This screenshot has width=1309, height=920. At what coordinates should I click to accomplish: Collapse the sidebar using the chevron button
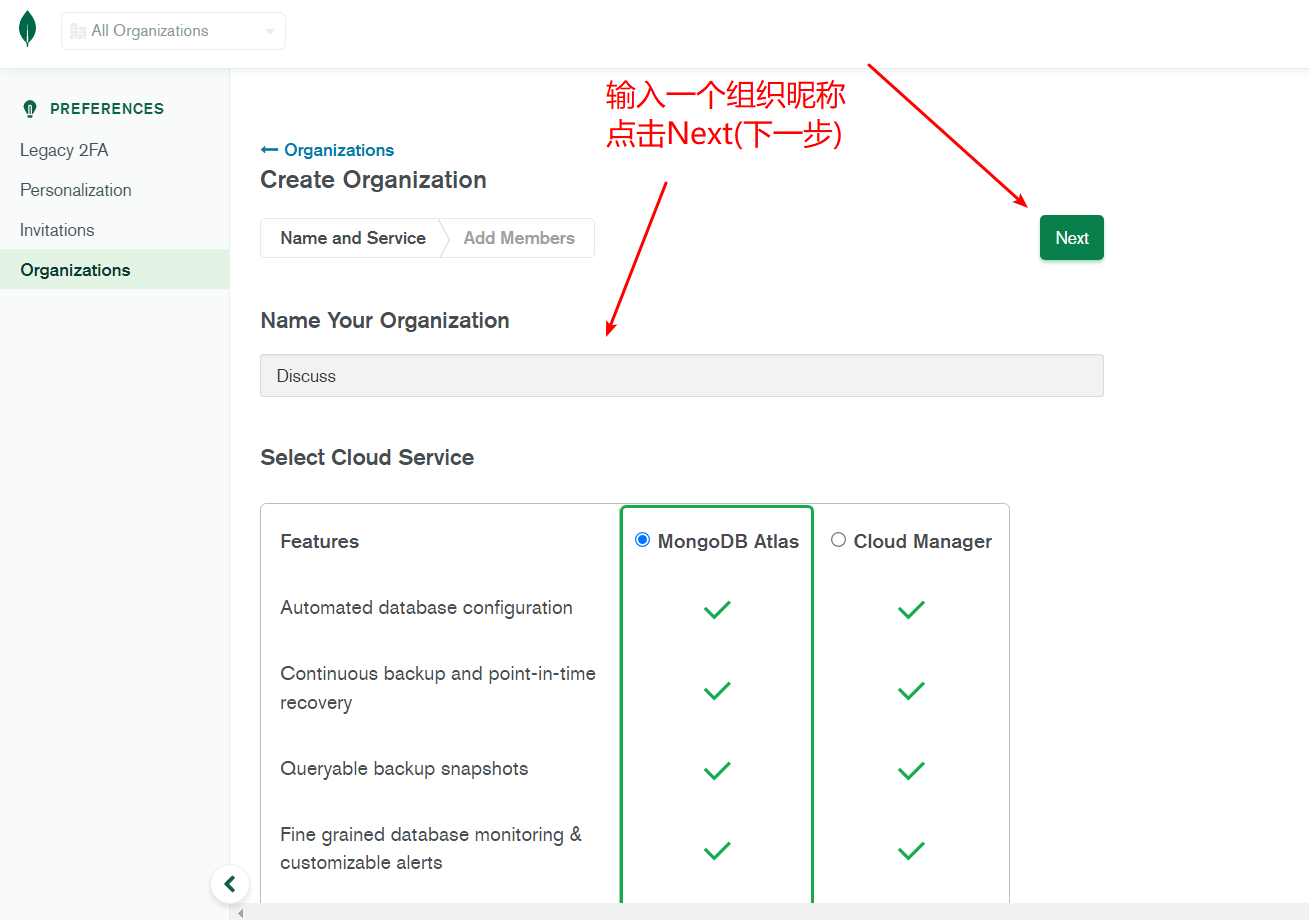[230, 884]
